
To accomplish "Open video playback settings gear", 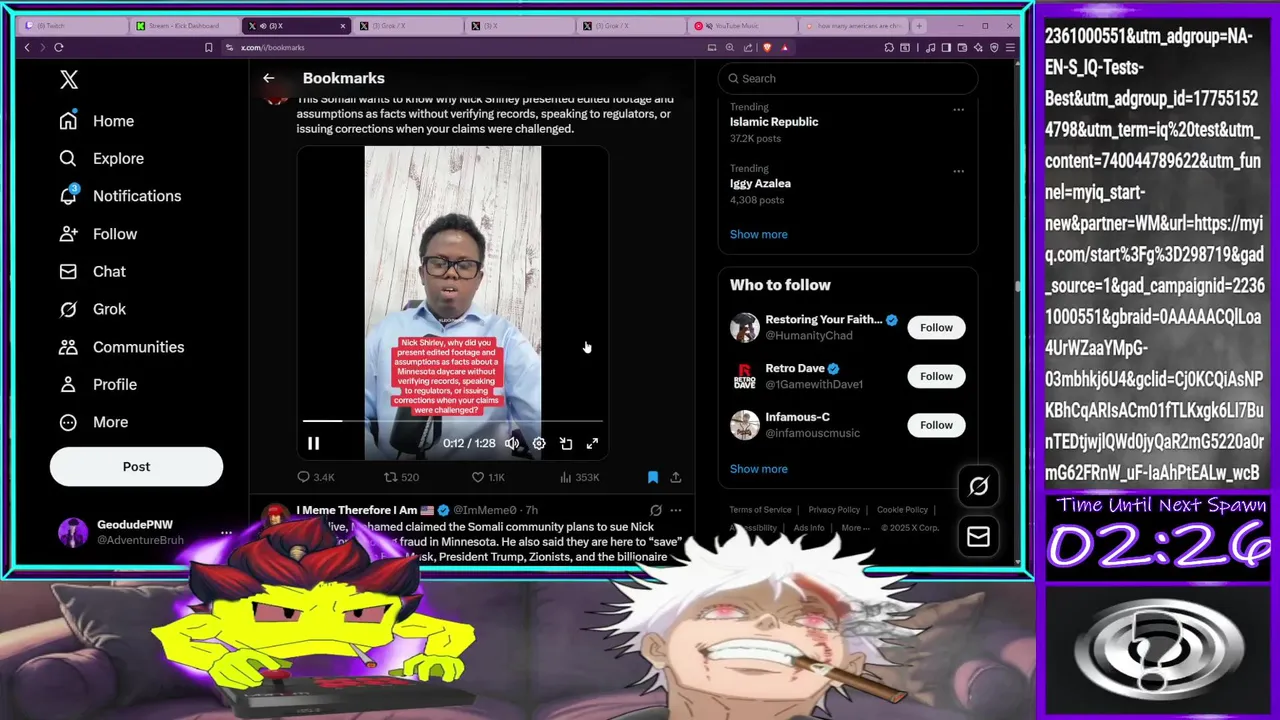I will tap(539, 443).
